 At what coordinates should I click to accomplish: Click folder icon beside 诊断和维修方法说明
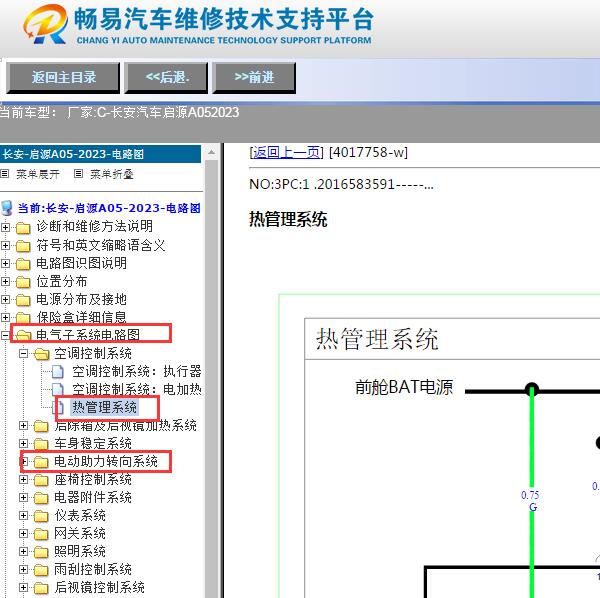click(23, 228)
